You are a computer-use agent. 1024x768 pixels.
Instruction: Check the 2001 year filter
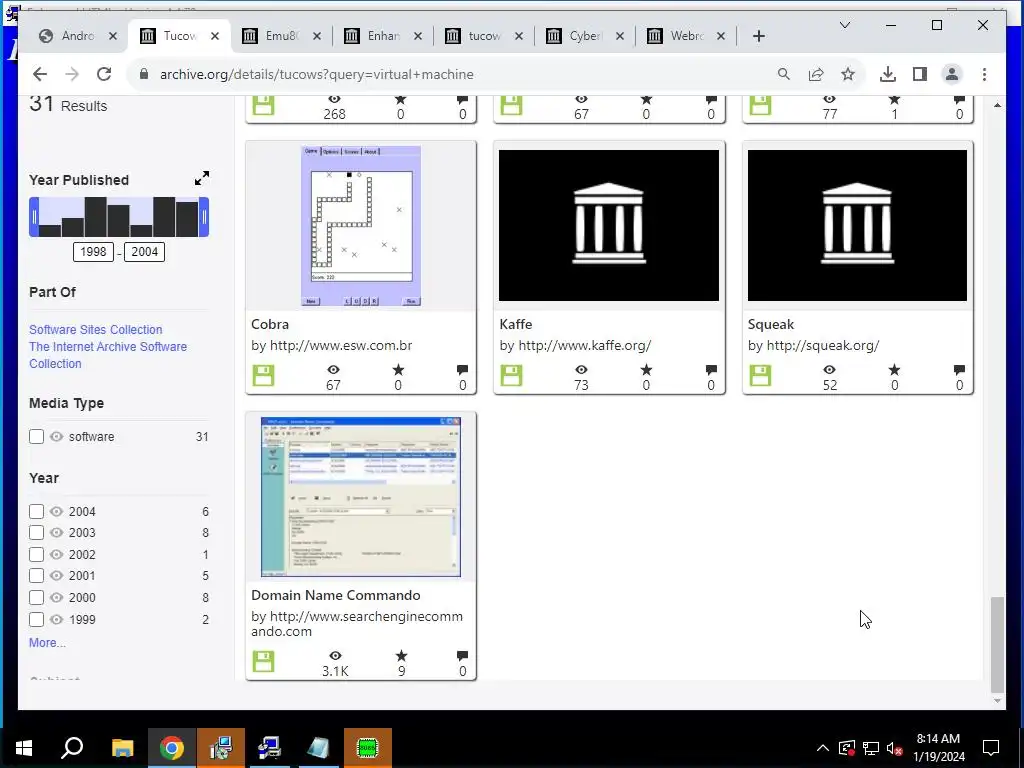(37, 576)
